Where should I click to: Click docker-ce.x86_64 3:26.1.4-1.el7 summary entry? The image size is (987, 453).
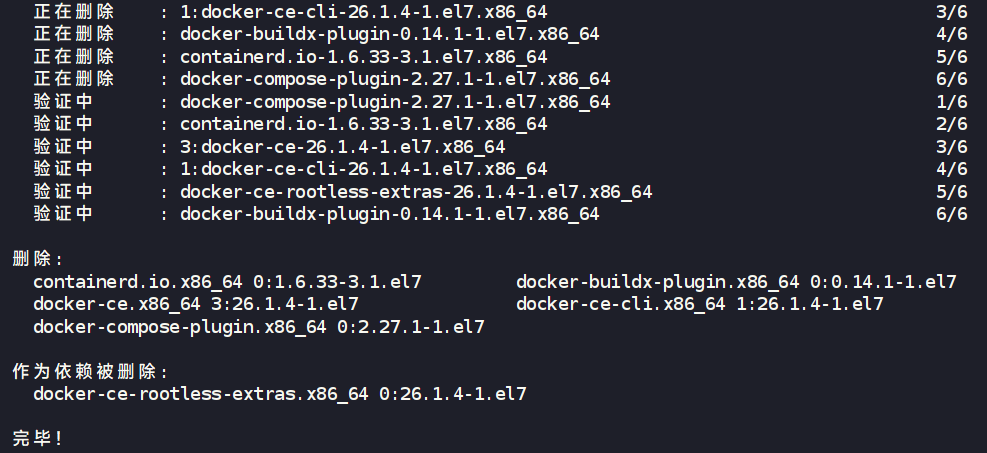(196, 304)
